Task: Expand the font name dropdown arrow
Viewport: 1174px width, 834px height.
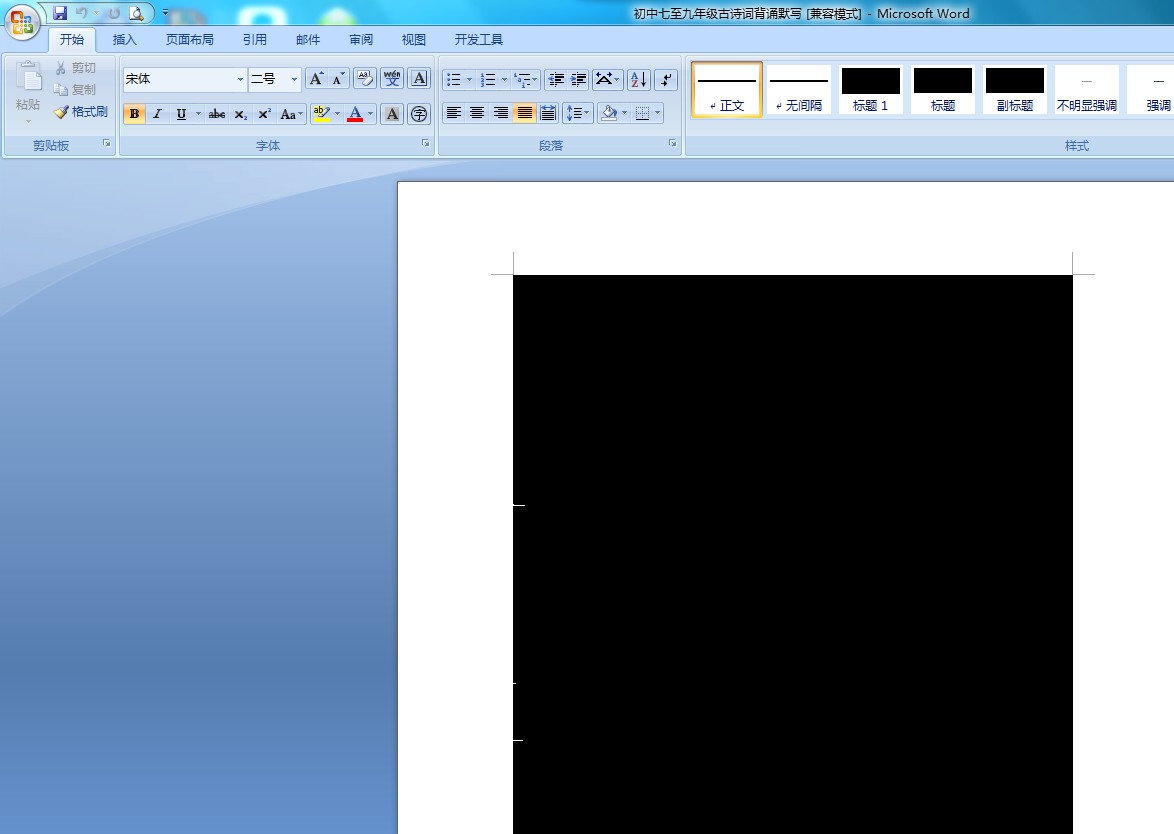Action: click(240, 79)
